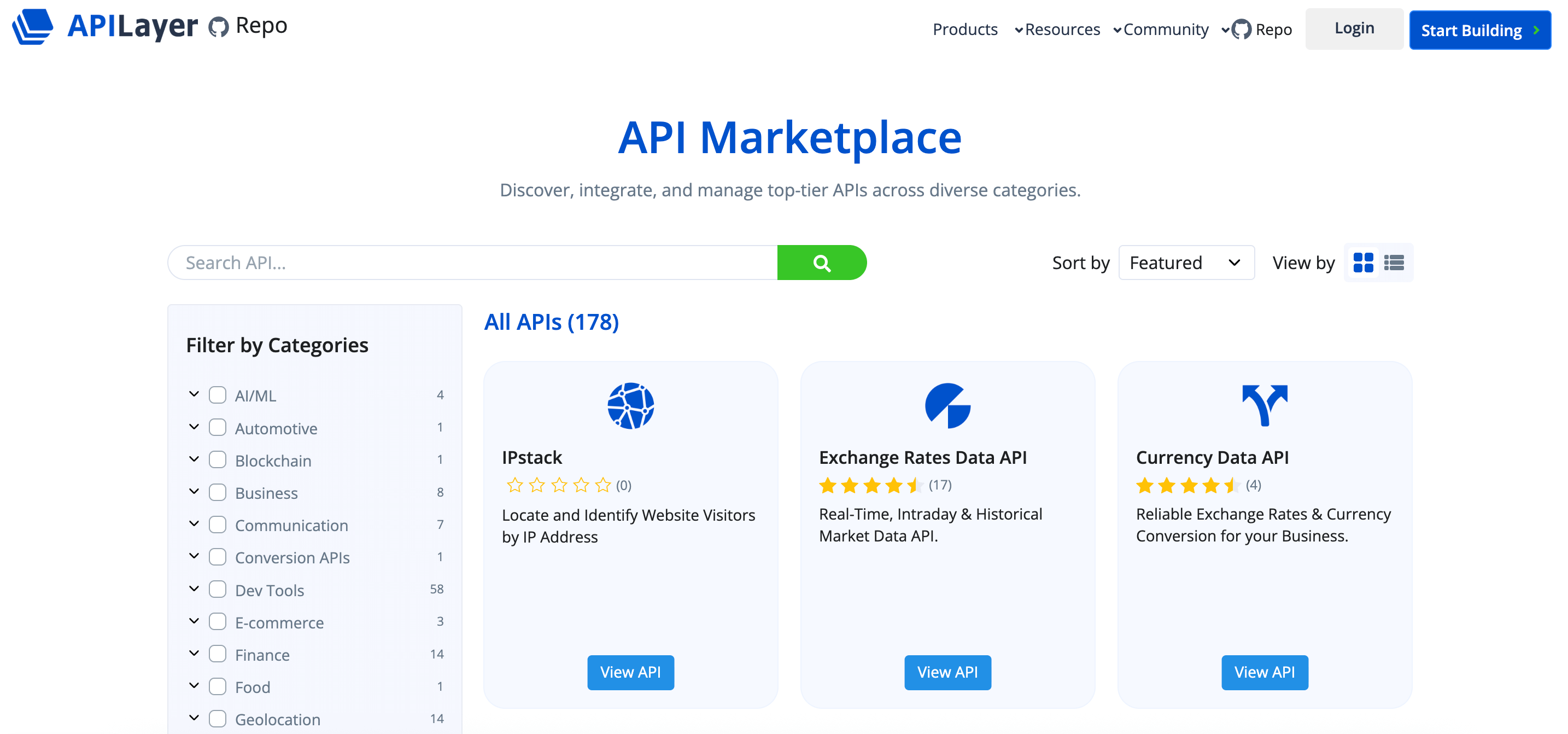Click the Search API input field
1568x734 pixels.
tap(426, 263)
